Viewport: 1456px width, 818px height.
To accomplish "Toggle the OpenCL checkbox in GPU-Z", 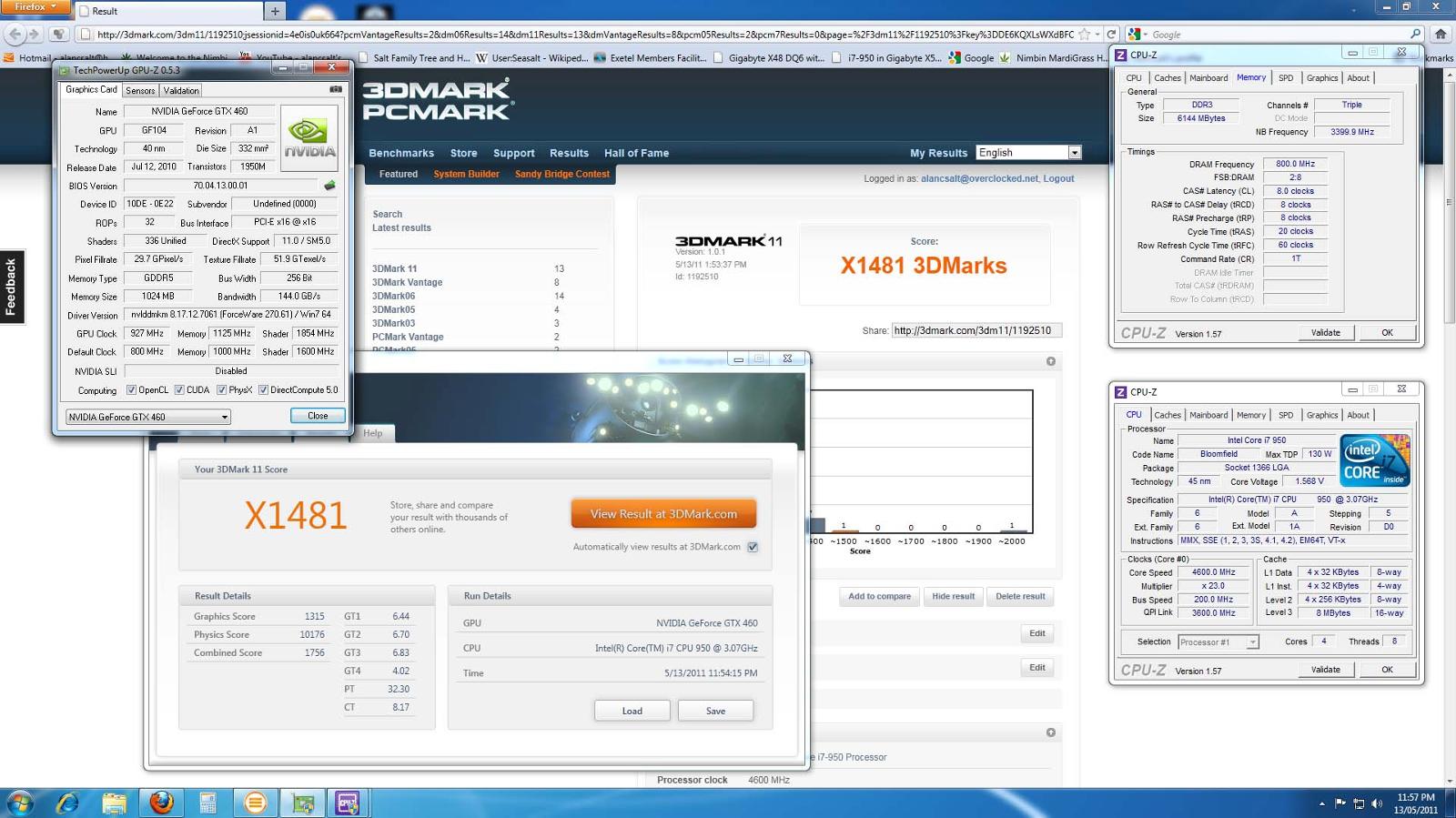I will [x=131, y=390].
